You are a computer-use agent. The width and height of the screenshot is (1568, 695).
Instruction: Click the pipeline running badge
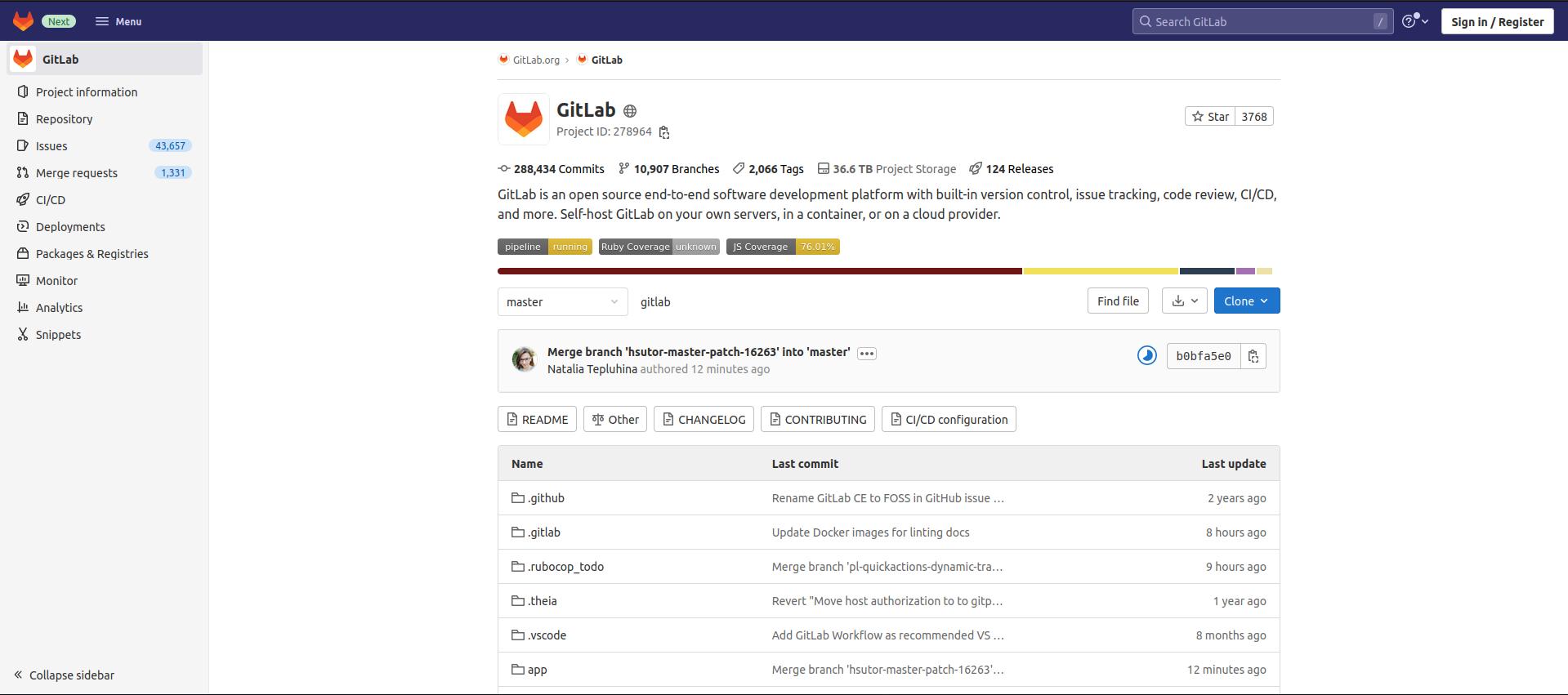(x=545, y=247)
